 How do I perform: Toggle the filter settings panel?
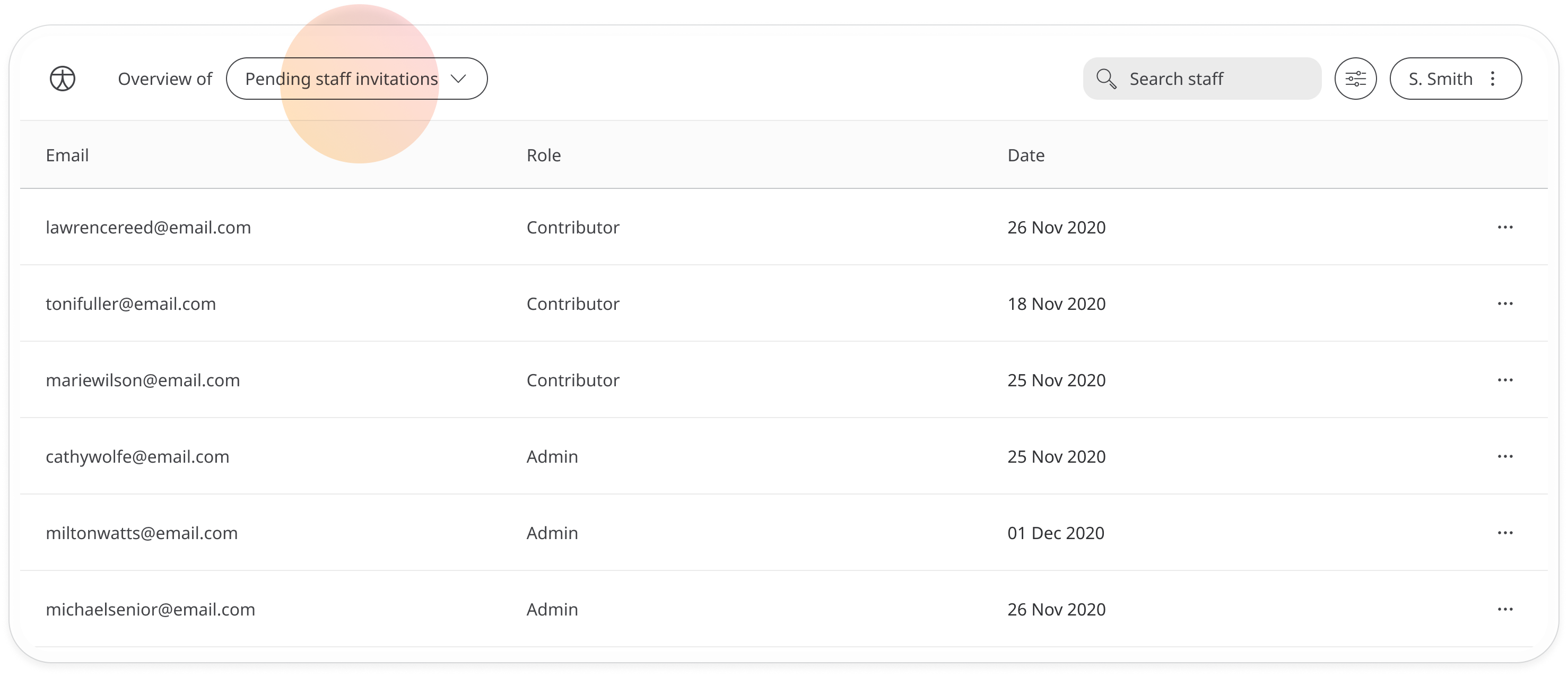pos(1356,79)
